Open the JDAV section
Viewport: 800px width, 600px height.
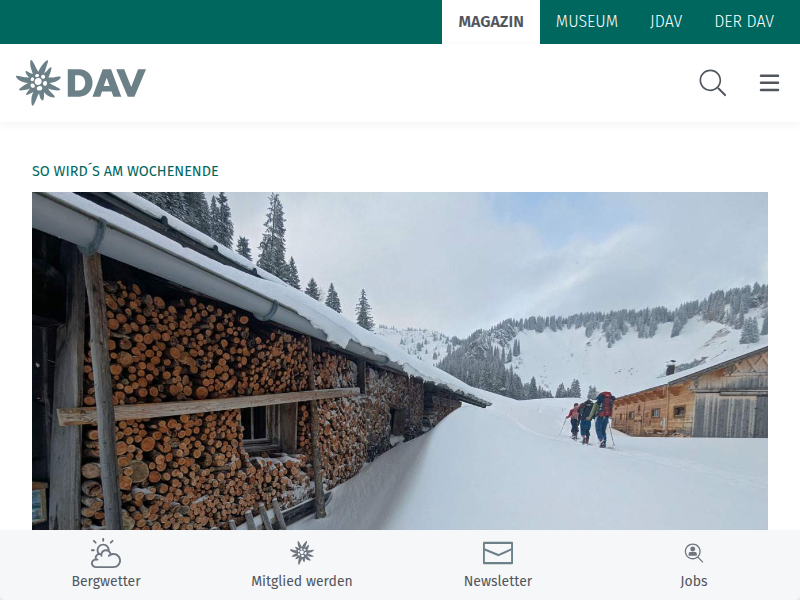[x=666, y=22]
